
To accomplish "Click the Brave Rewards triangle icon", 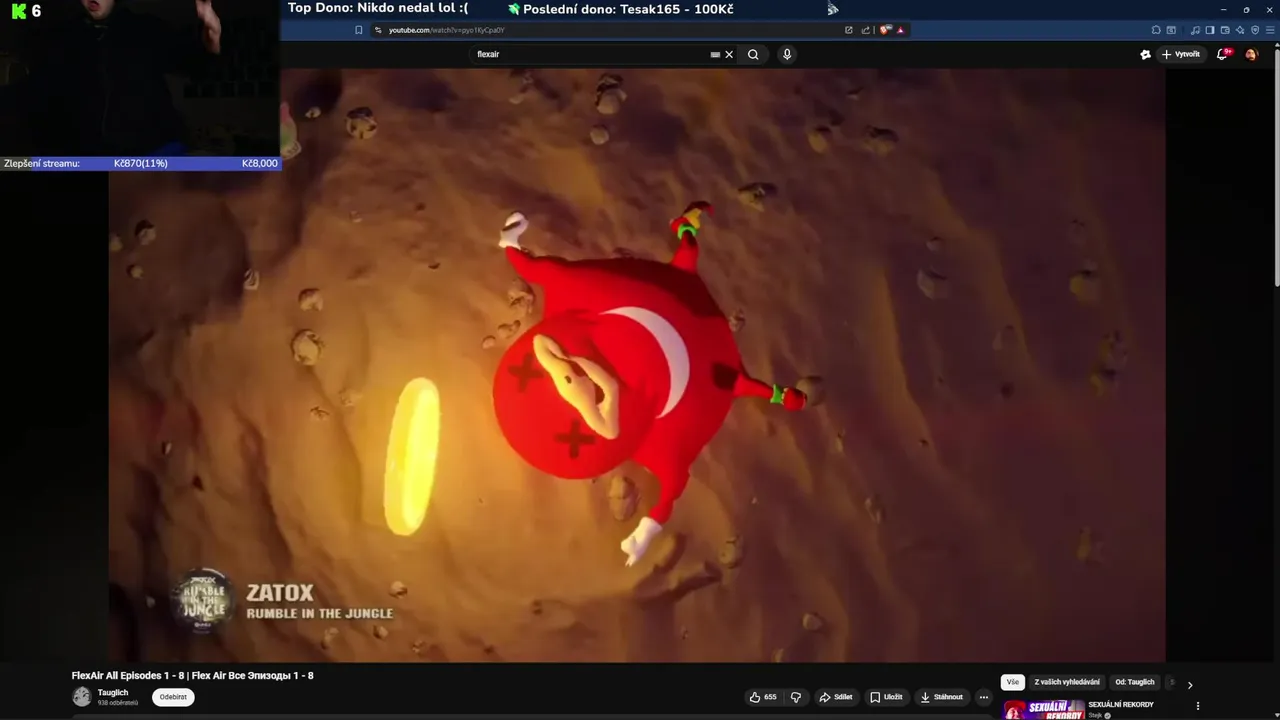I will [x=900, y=30].
